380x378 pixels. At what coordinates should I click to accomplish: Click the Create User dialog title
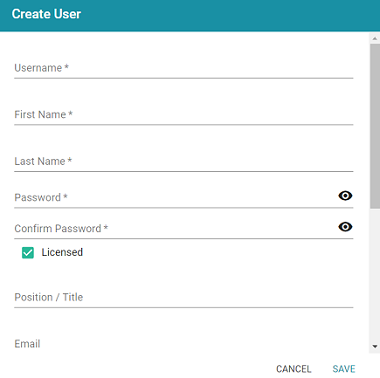click(46, 14)
